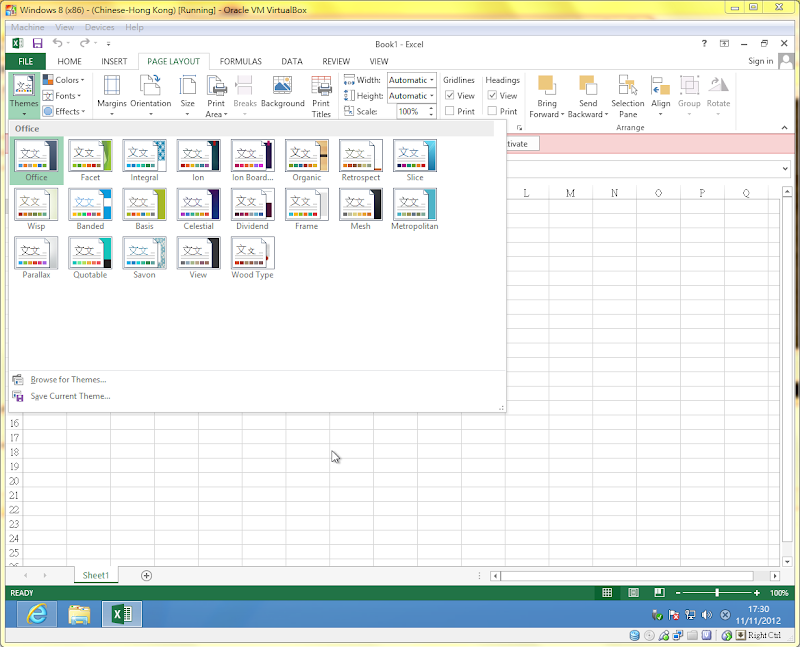
Task: Open the Selection Pane
Action: [628, 96]
